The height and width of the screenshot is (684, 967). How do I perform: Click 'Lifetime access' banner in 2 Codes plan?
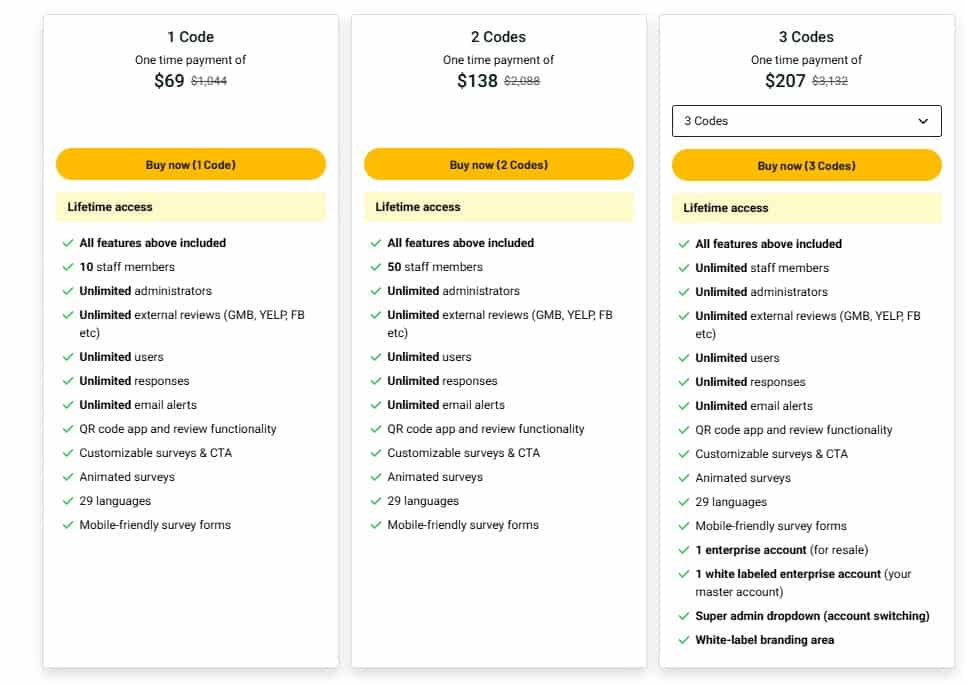(498, 207)
